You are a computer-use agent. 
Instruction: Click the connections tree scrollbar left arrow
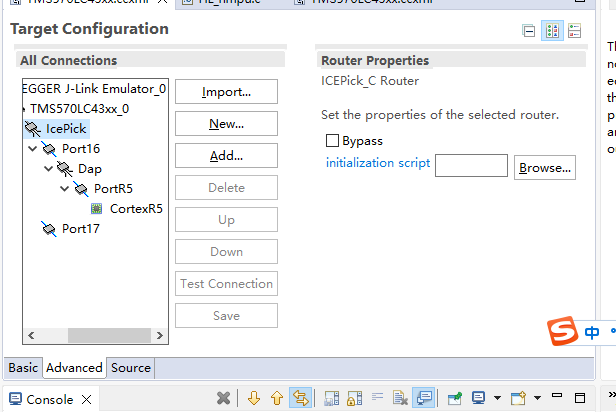click(31, 335)
